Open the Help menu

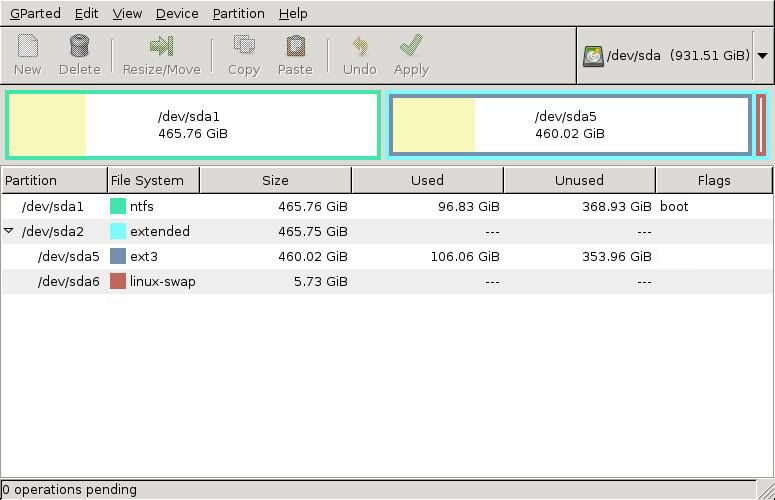293,13
